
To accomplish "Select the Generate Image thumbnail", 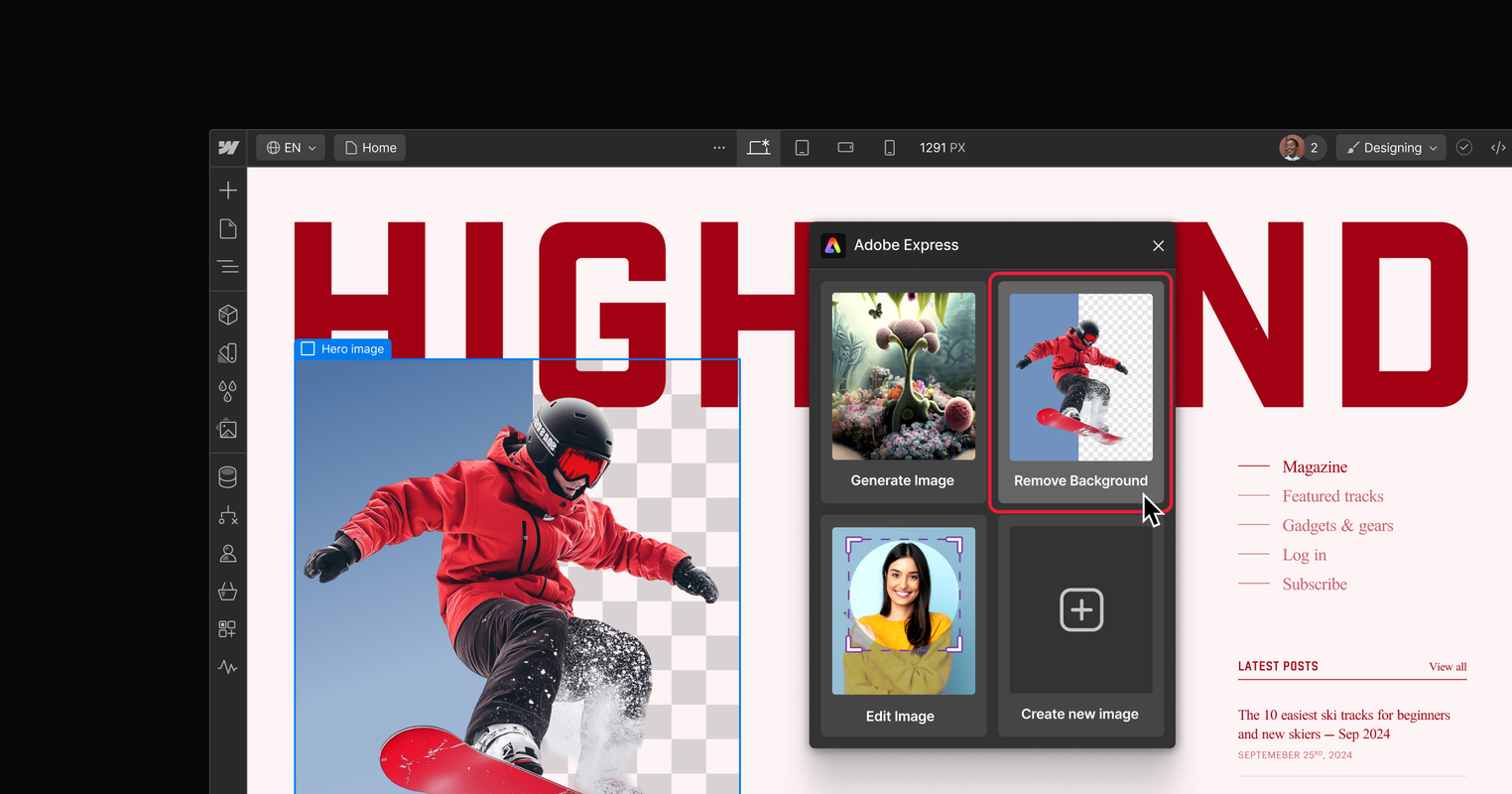I will coord(902,375).
